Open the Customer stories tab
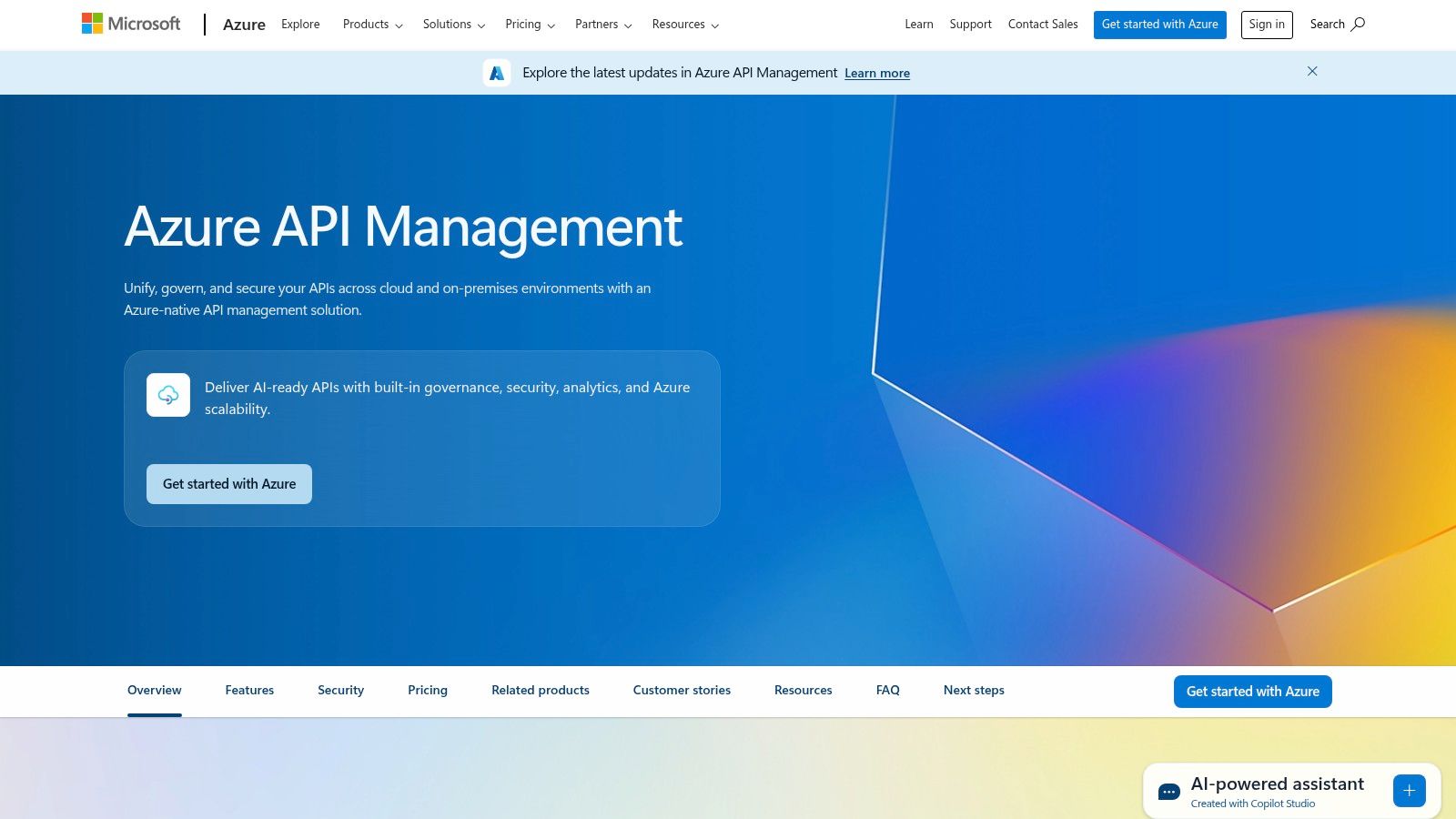 [682, 691]
